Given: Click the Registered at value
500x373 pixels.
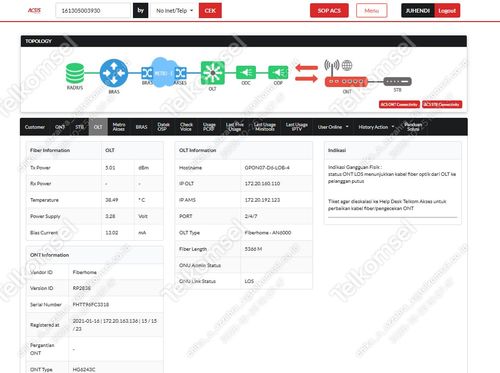Looking at the screenshot, I should [115, 325].
